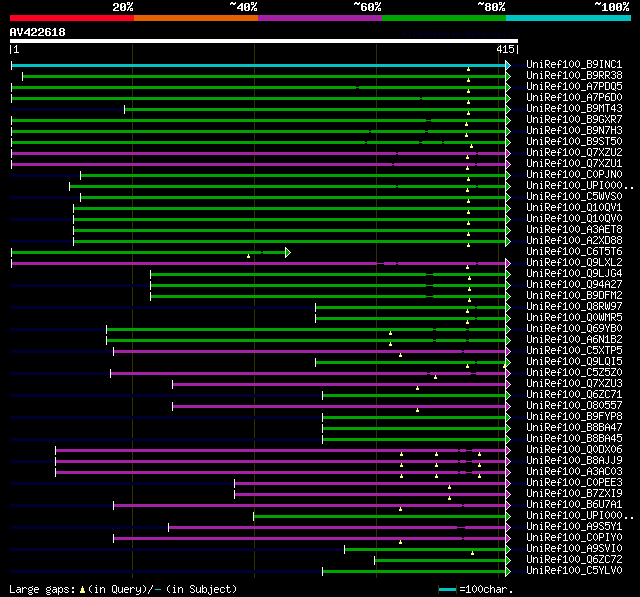
Task: Click the query end position 415 label
Action: point(505,49)
